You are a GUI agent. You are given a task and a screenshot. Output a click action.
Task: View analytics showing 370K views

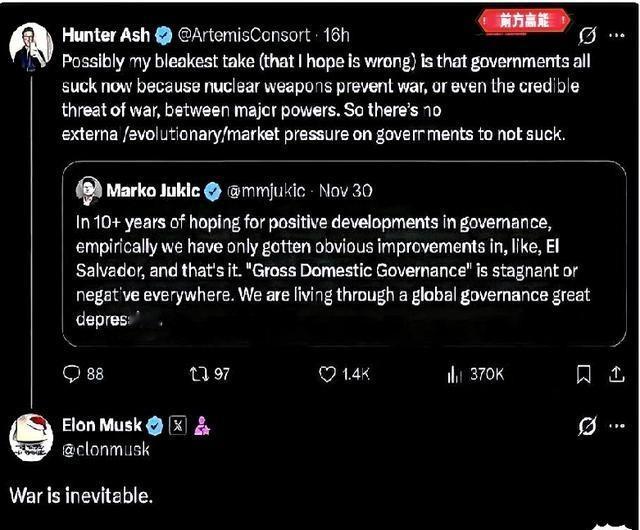click(453, 374)
